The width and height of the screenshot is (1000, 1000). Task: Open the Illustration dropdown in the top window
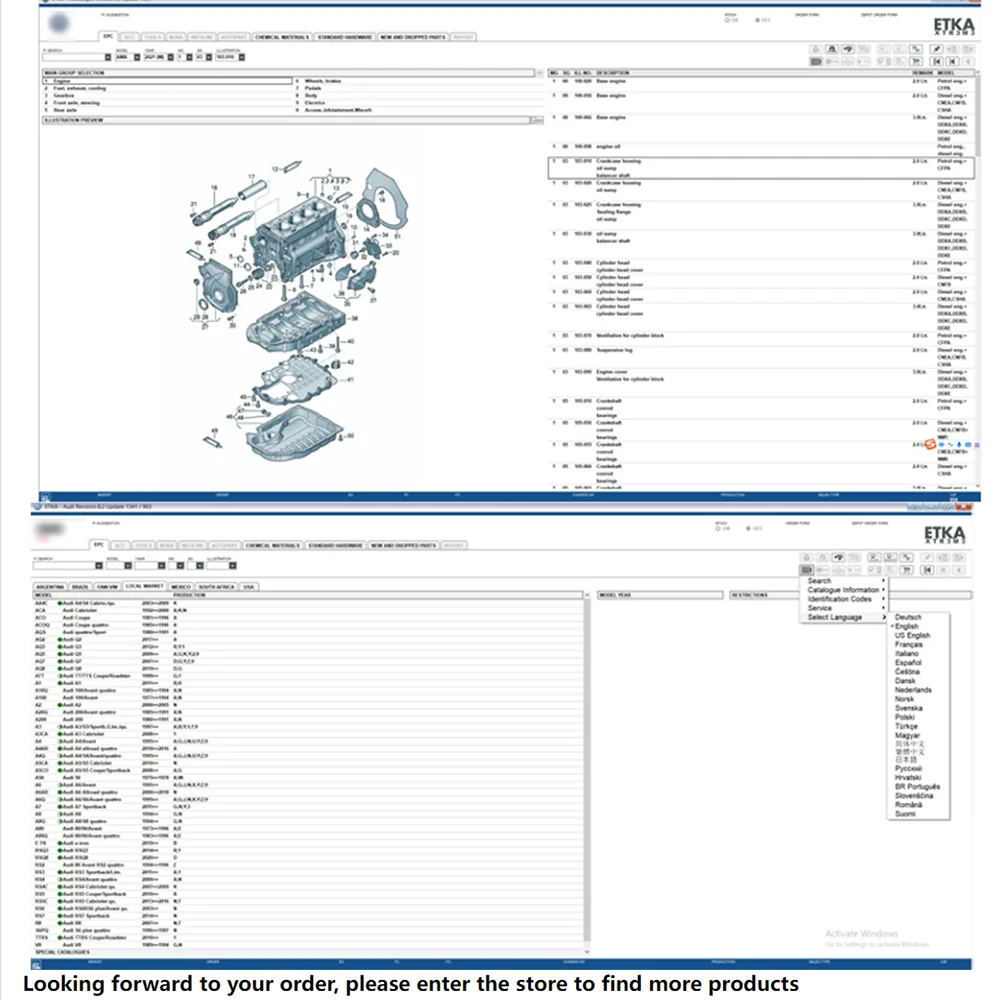(242, 57)
